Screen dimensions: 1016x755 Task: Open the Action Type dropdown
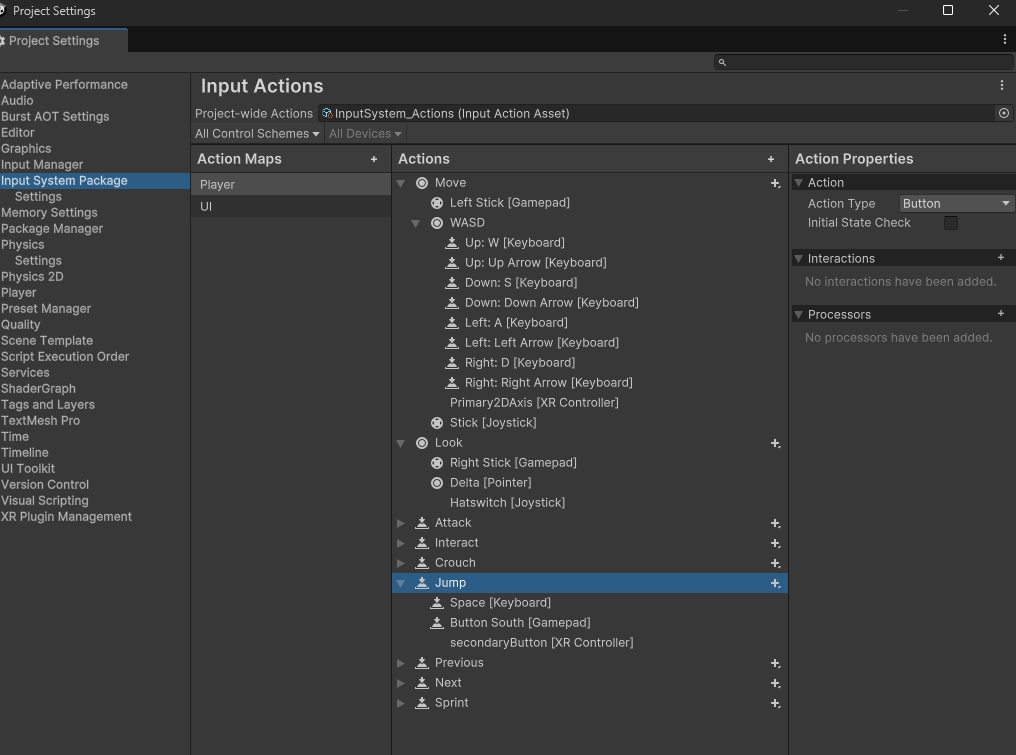957,203
